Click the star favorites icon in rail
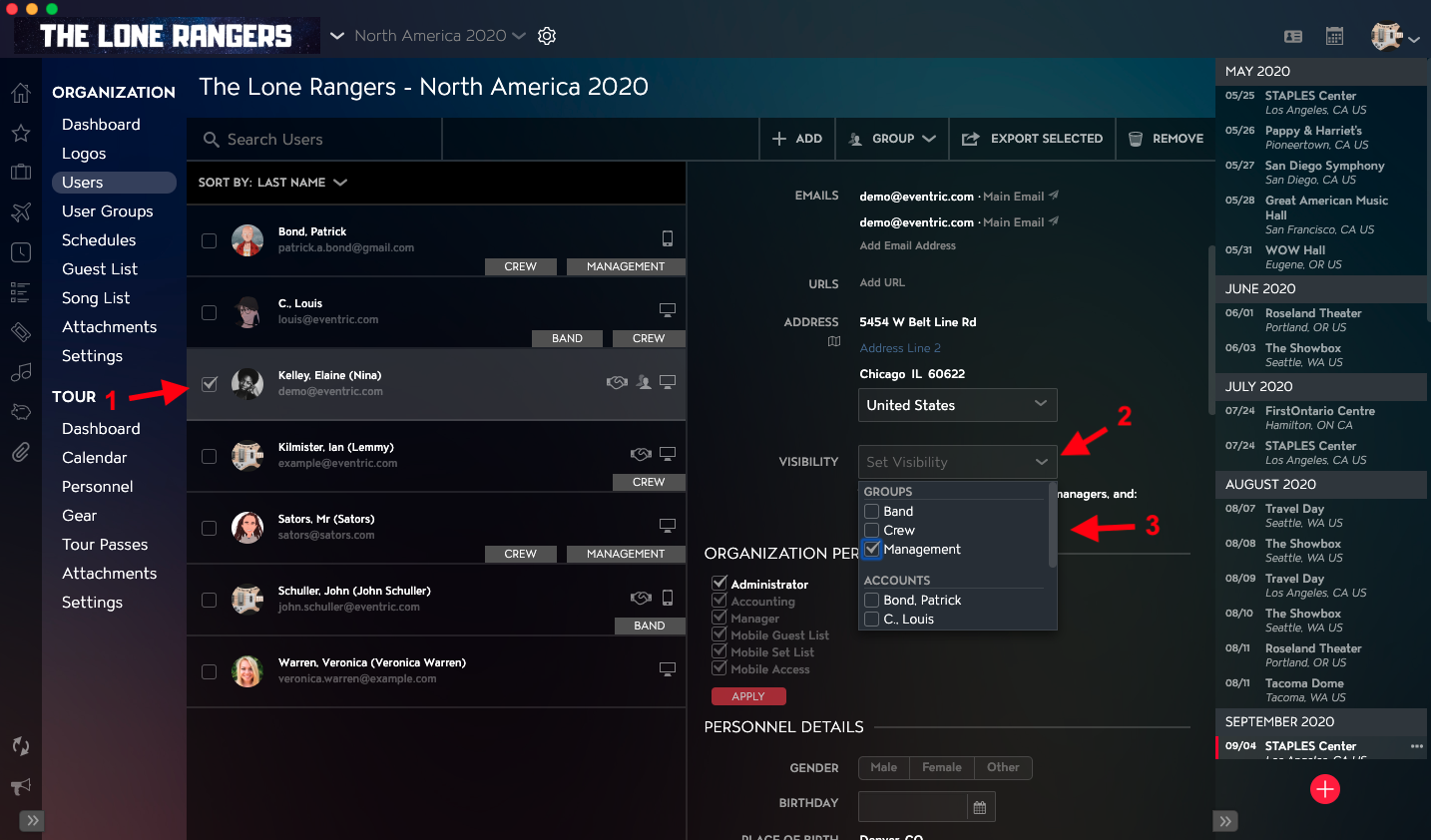Image resolution: width=1431 pixels, height=840 pixels. [x=20, y=133]
